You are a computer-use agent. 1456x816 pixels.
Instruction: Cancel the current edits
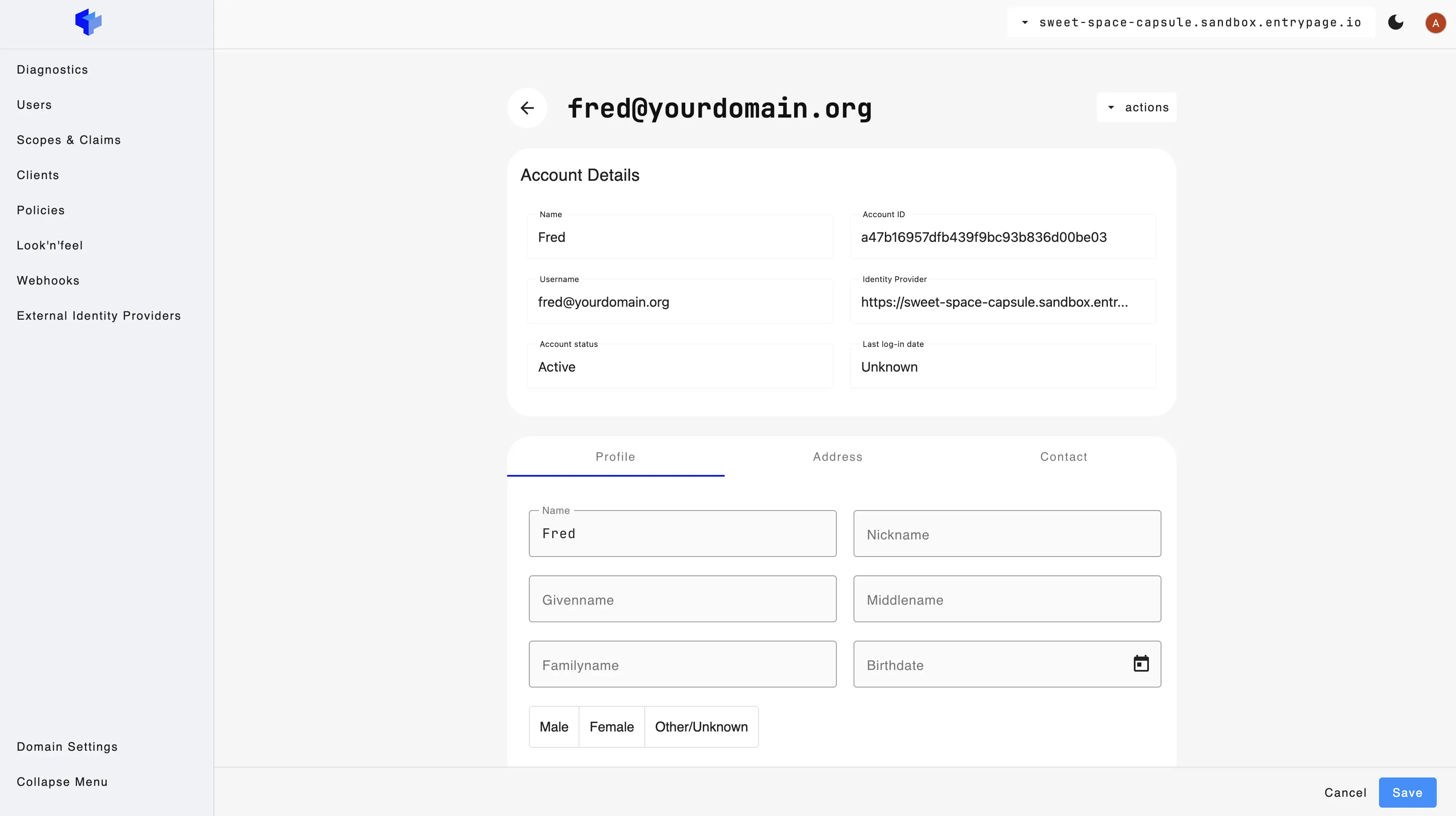pos(1345,792)
